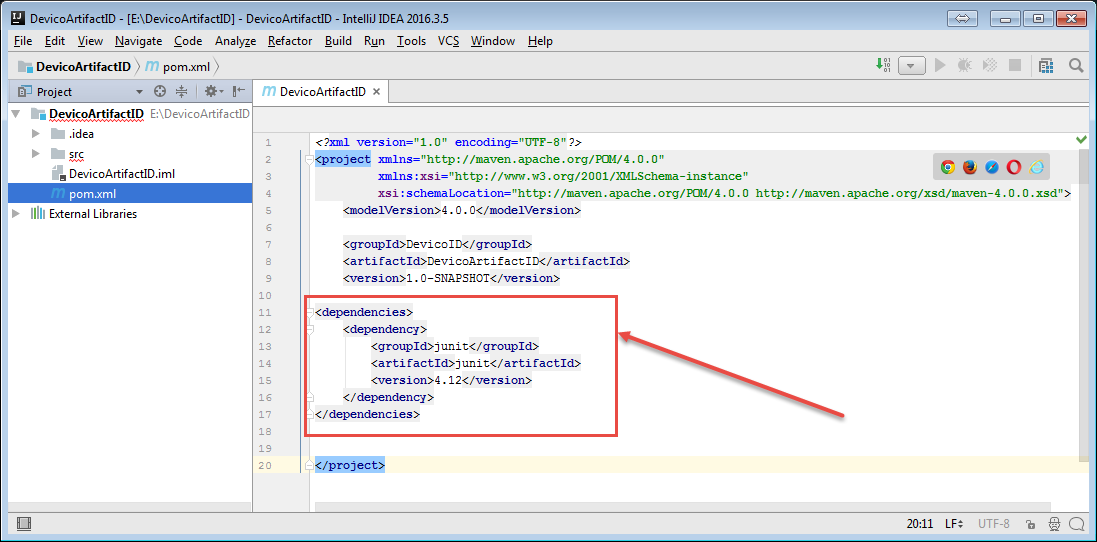Click the green inspection checkmark indicator
Screen dimensions: 1097x542
coord(1082,140)
